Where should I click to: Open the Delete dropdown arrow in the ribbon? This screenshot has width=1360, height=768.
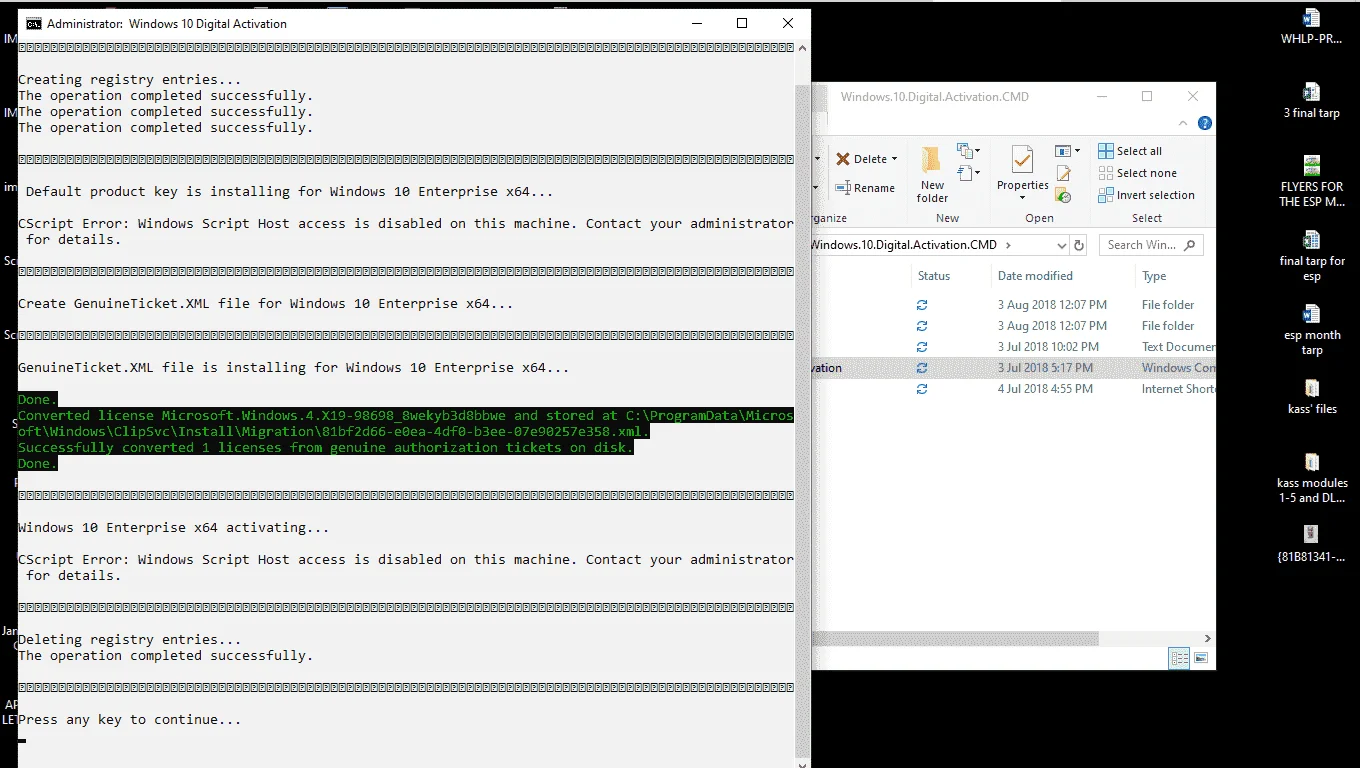click(x=894, y=159)
